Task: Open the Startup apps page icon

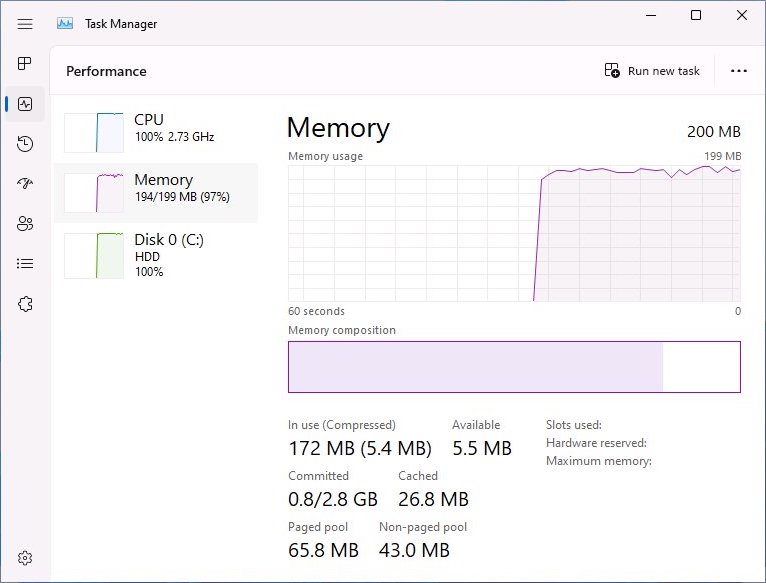Action: click(x=25, y=183)
